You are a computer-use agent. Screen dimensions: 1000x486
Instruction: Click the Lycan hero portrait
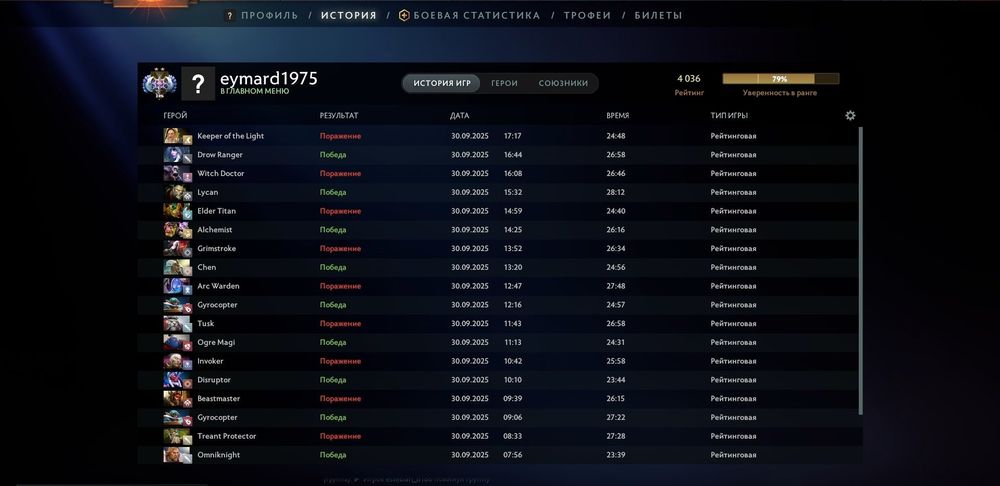click(x=177, y=192)
